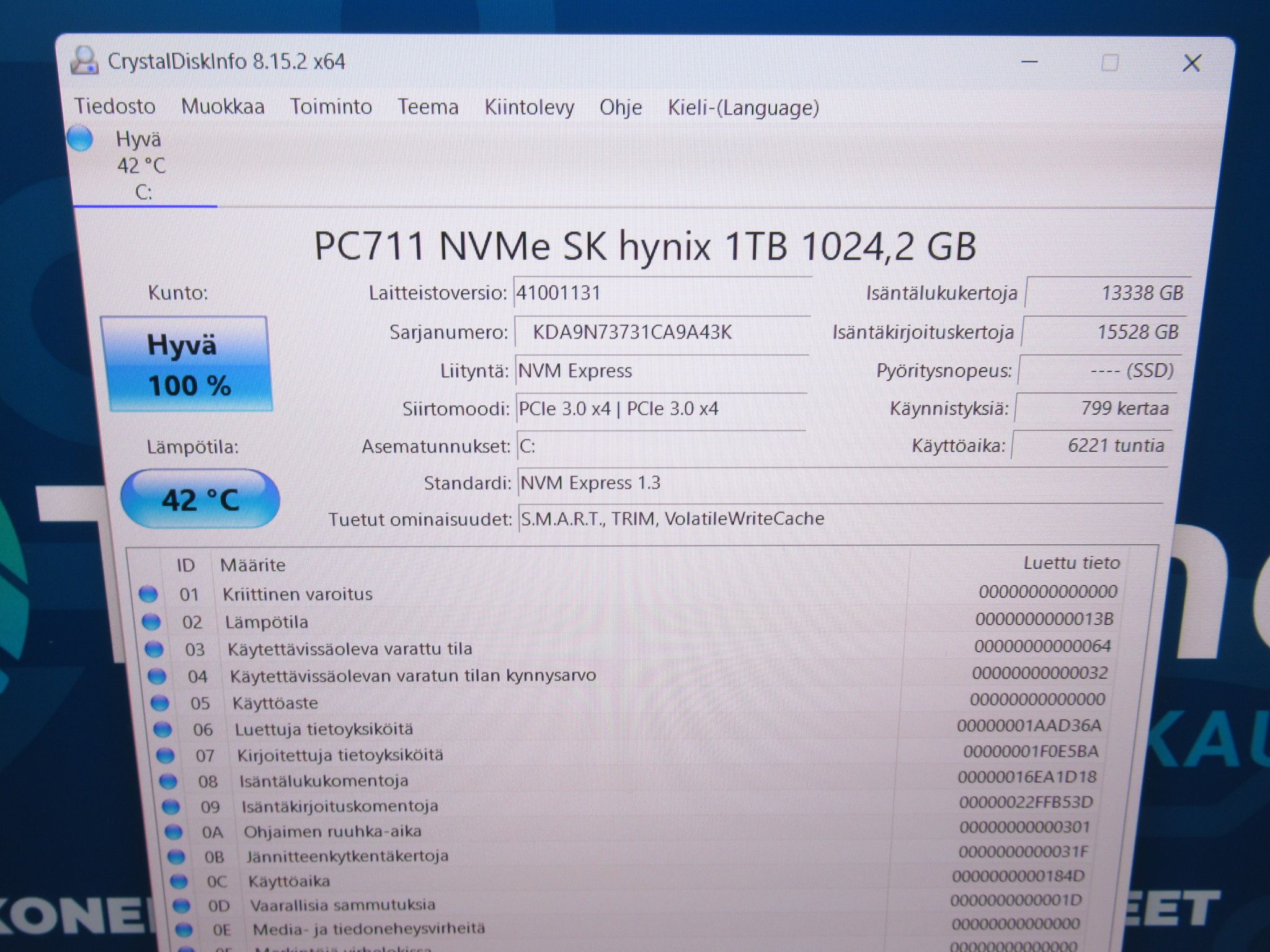Click the Määrite column header
The image size is (1270, 952).
[x=253, y=565]
